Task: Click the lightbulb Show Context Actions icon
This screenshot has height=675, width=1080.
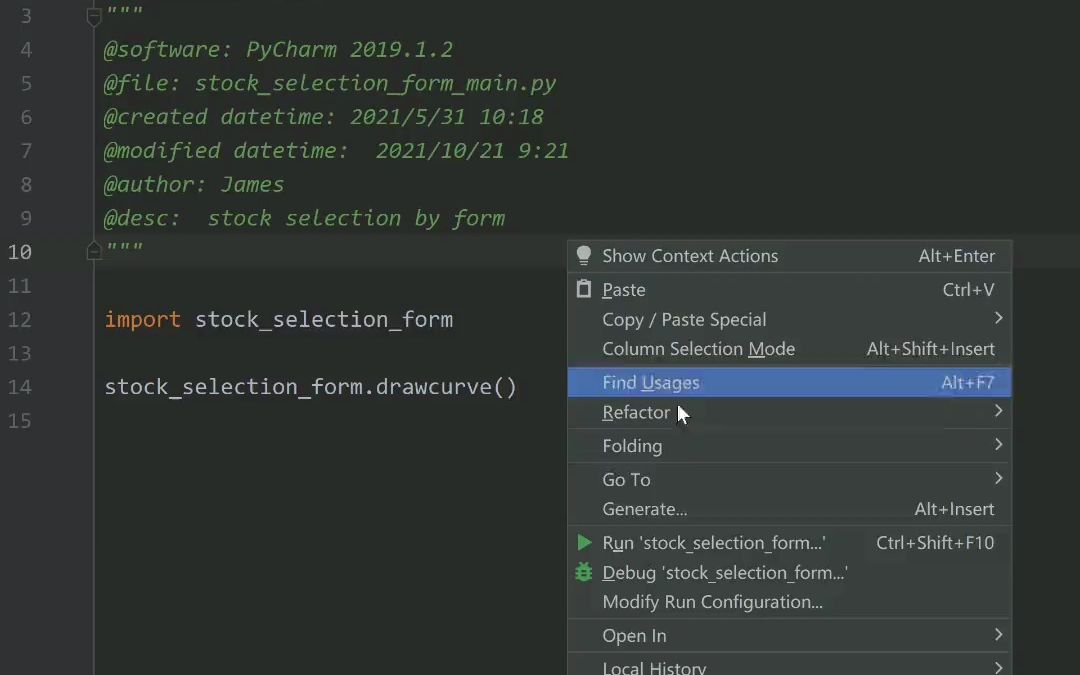Action: click(584, 255)
